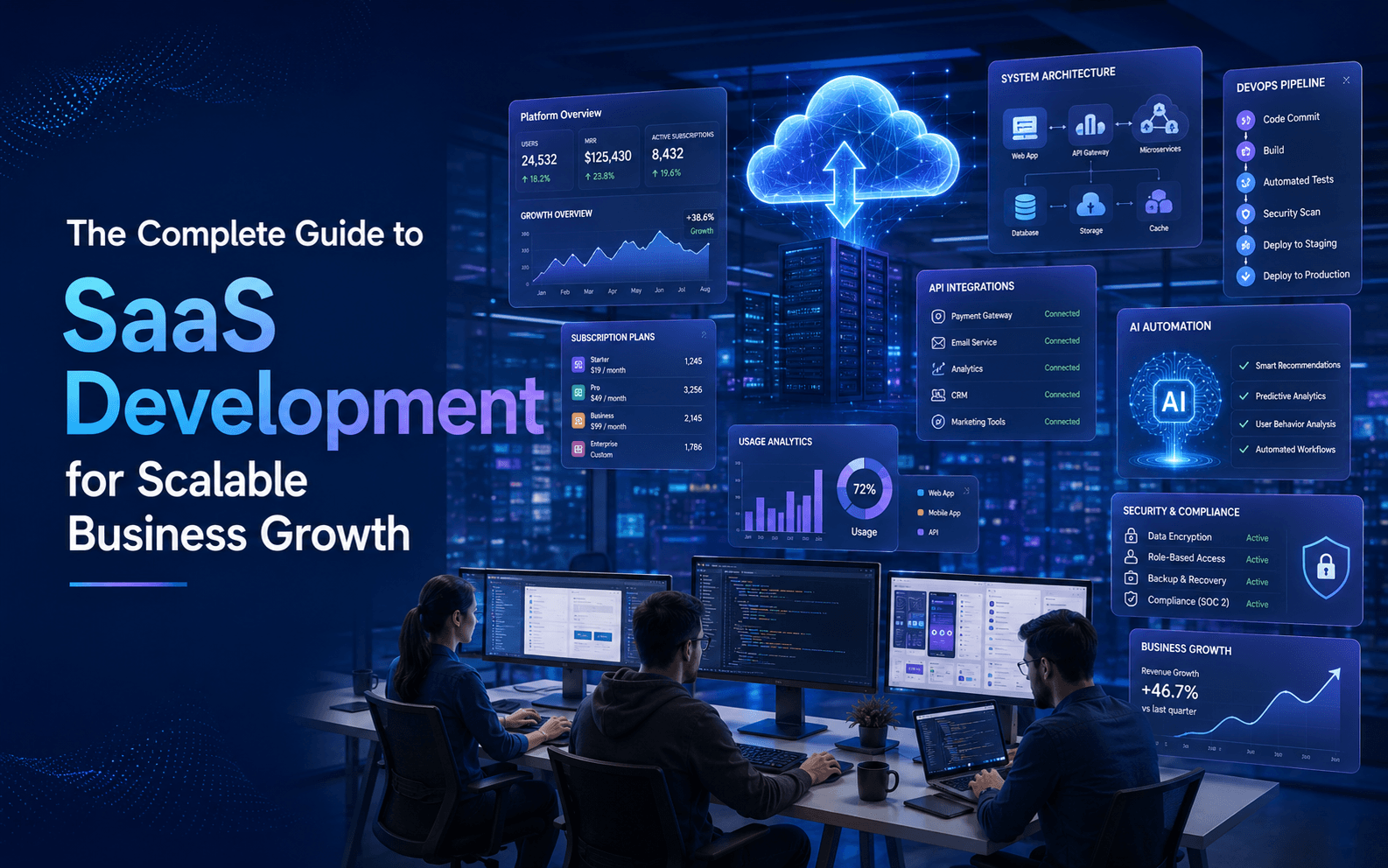Click the large shield lock icon
This screenshot has height=868, width=1388.
pyautogui.click(x=1326, y=567)
